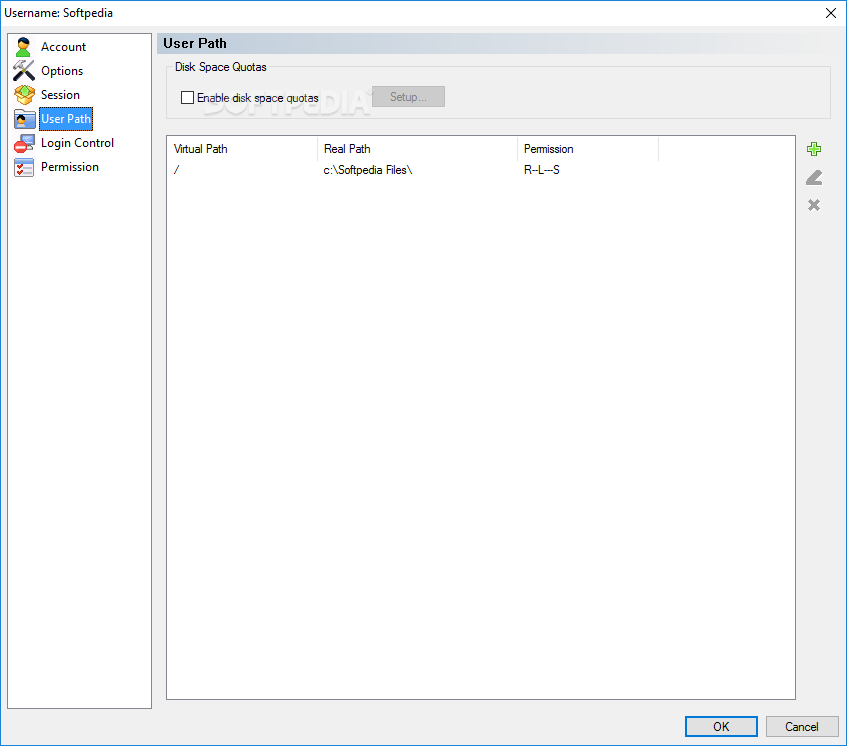Click the Login Control blocked icon
This screenshot has width=847, height=746.
[24, 143]
